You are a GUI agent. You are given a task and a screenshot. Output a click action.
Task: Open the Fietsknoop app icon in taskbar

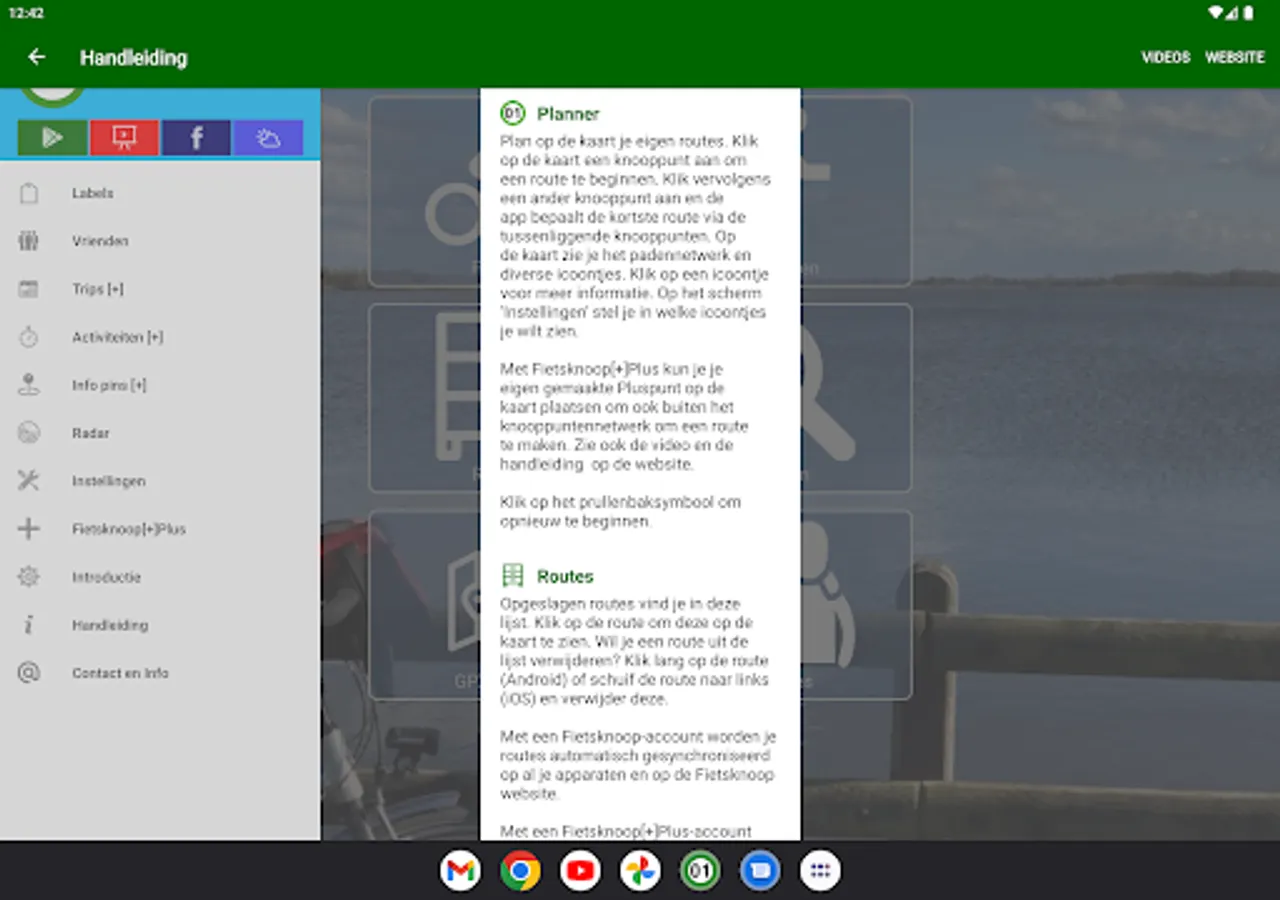700,871
